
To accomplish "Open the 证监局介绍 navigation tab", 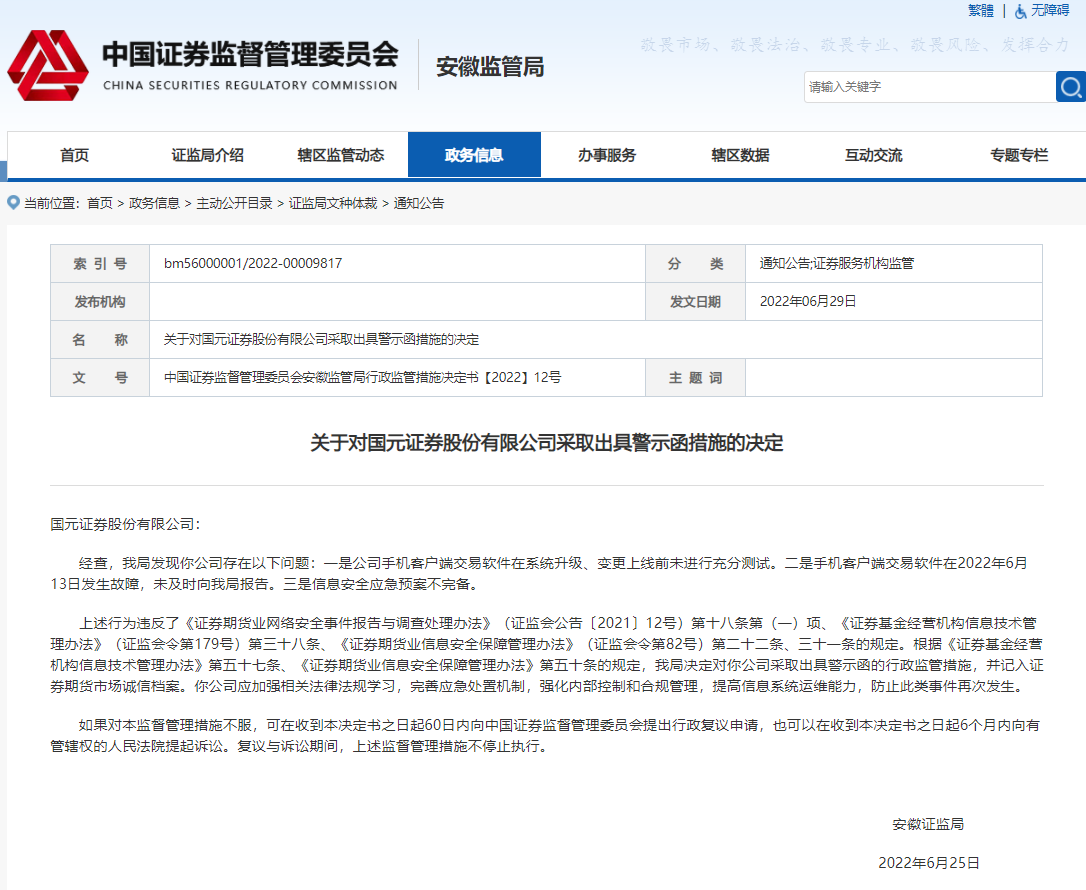I will click(x=207, y=155).
